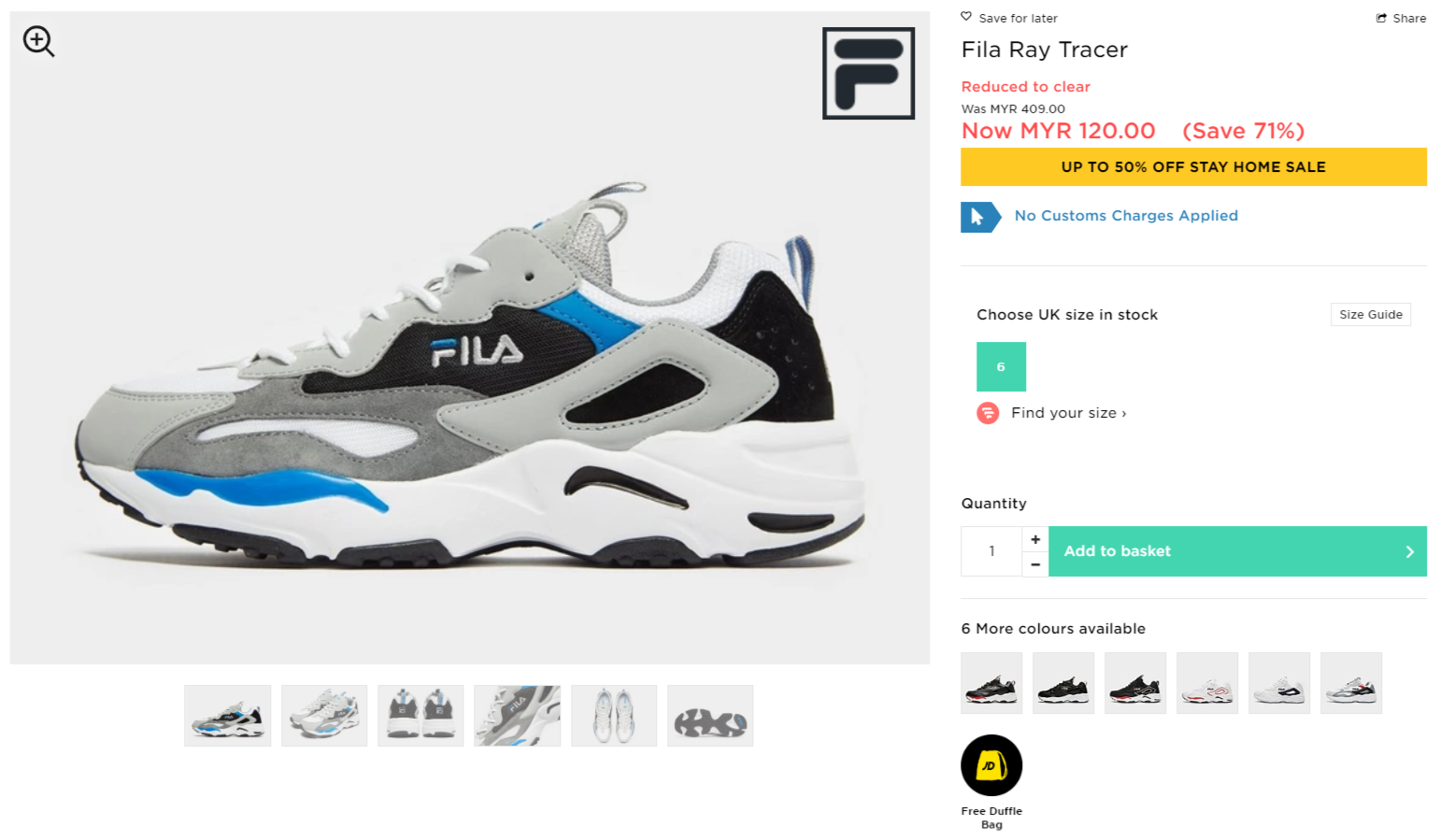This screenshot has width=1440, height=840.
Task: View the heel back view thumbnail
Action: pos(421,716)
